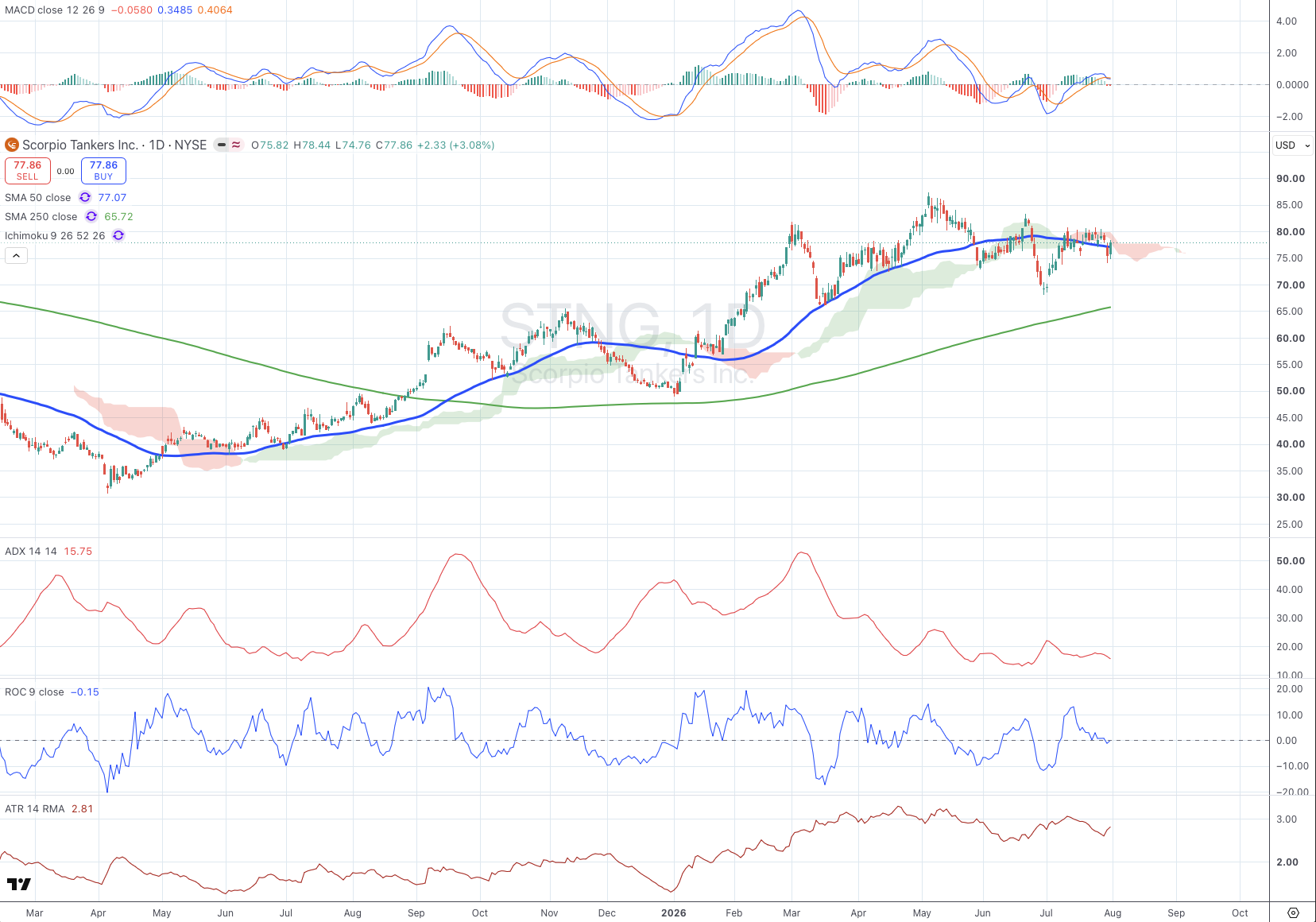Click the MACD value 0.3485
1316x922 pixels.
click(175, 10)
